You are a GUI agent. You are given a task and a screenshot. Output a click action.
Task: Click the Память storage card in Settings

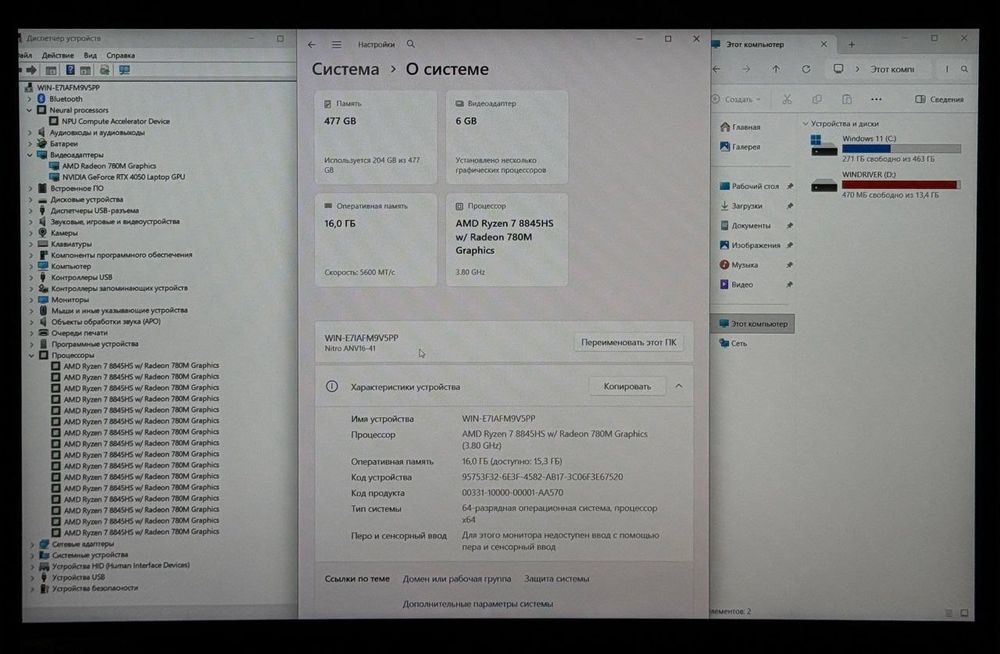[376, 137]
